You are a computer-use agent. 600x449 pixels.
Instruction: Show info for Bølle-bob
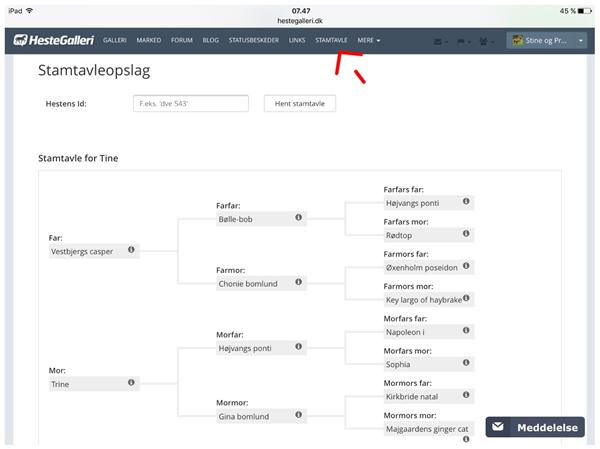pyautogui.click(x=298, y=217)
